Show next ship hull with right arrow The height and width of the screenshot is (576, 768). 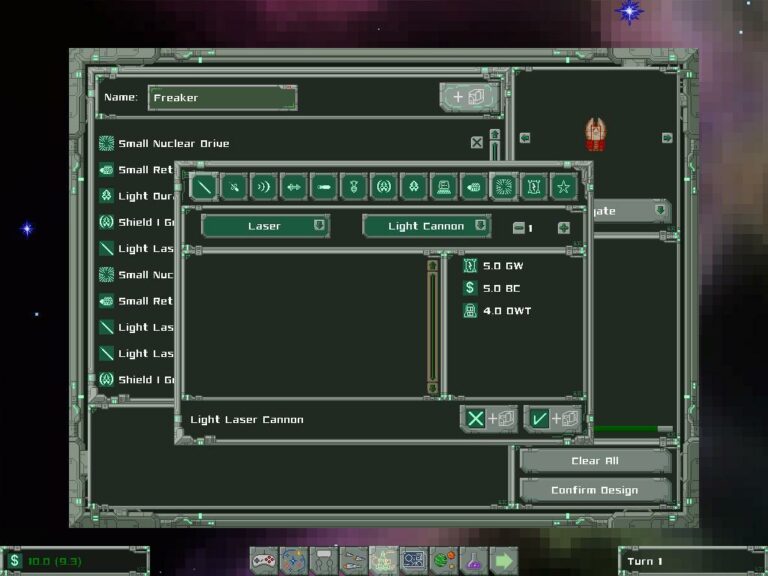pos(667,138)
